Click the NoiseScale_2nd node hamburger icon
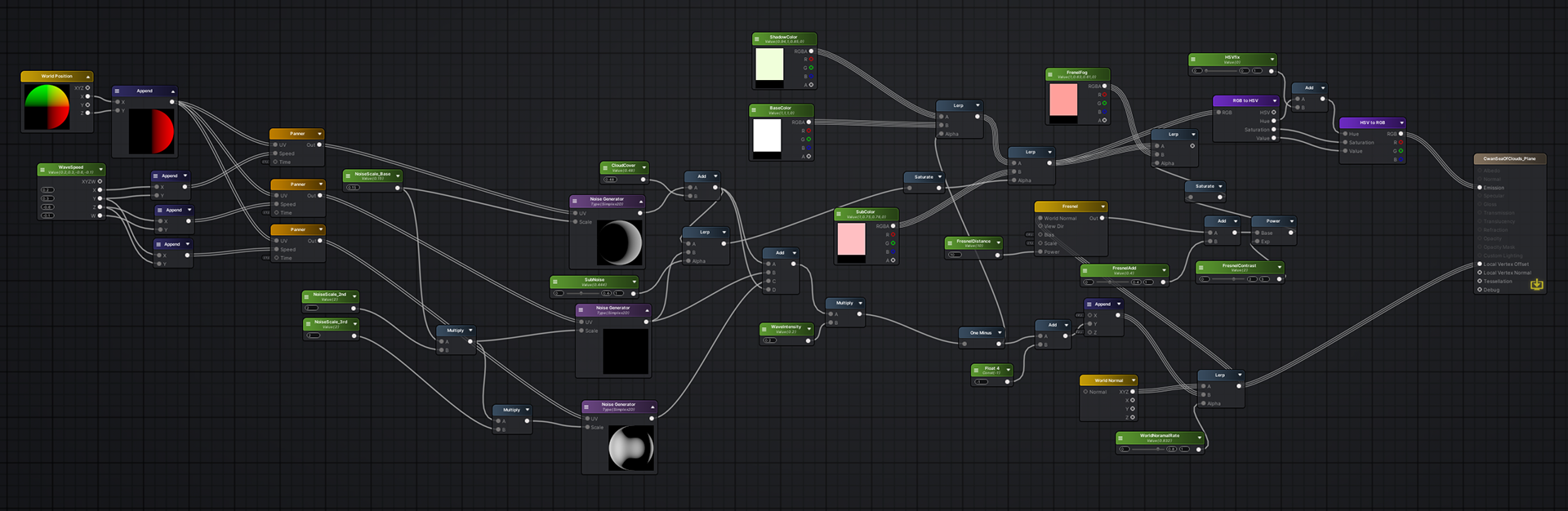The image size is (1568, 511). pyautogui.click(x=307, y=296)
